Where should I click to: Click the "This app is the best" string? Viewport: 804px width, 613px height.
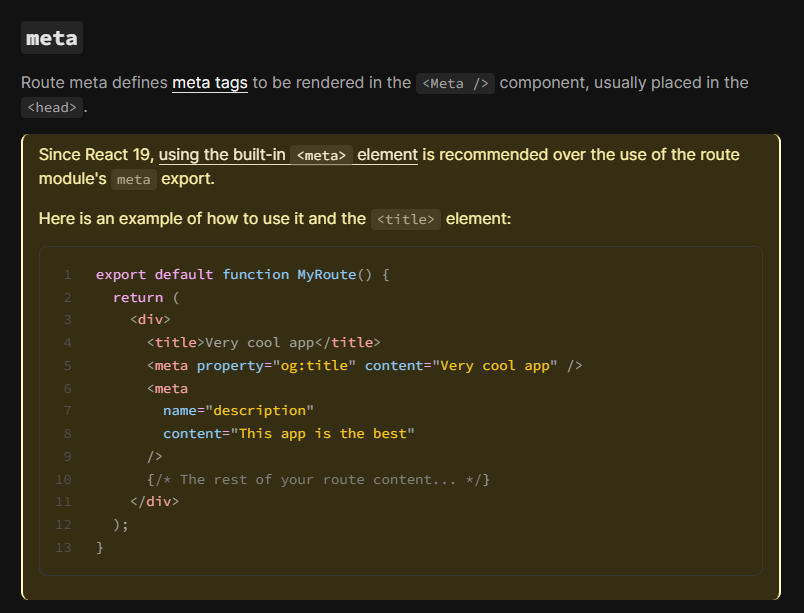tap(322, 434)
